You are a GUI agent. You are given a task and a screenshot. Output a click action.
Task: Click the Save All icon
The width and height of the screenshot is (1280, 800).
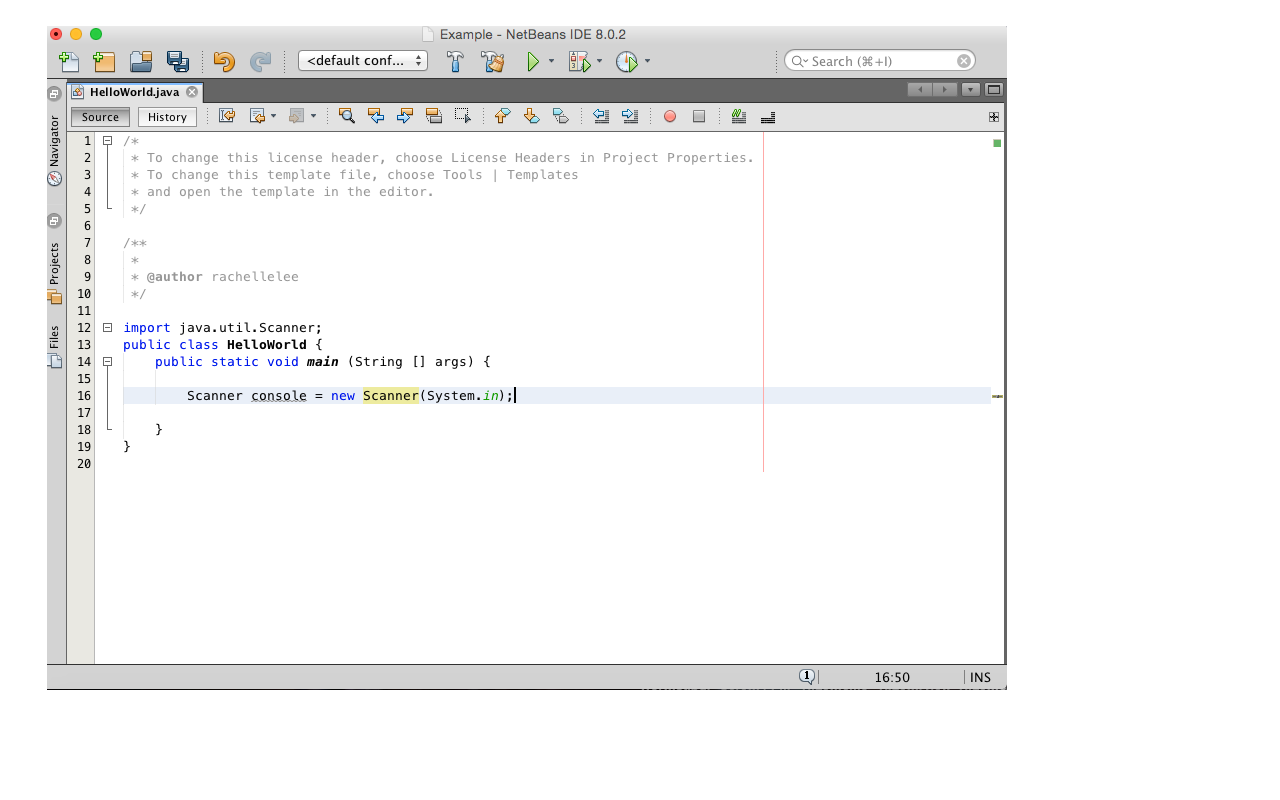coord(178,61)
